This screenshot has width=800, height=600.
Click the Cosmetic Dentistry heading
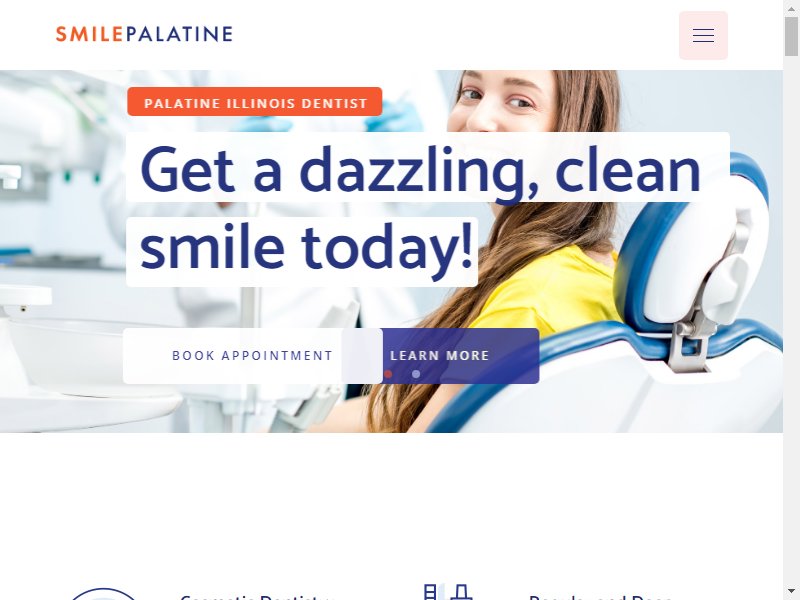pos(257,596)
